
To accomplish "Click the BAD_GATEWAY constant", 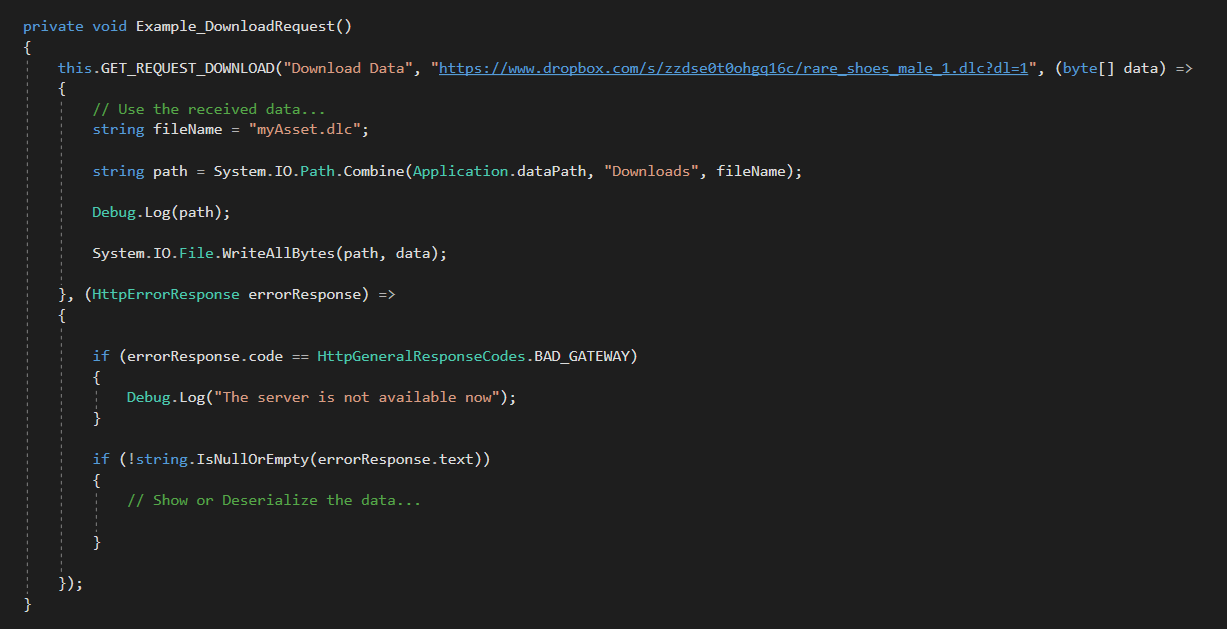I will click(x=582, y=356).
